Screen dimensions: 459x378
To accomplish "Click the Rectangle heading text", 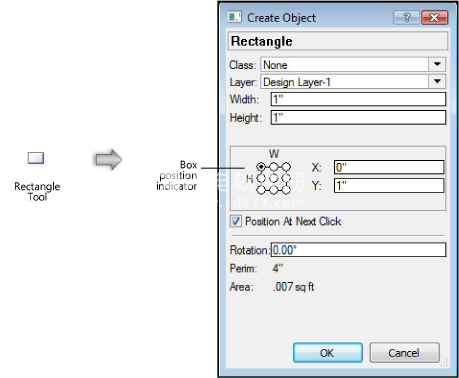I will point(262,41).
